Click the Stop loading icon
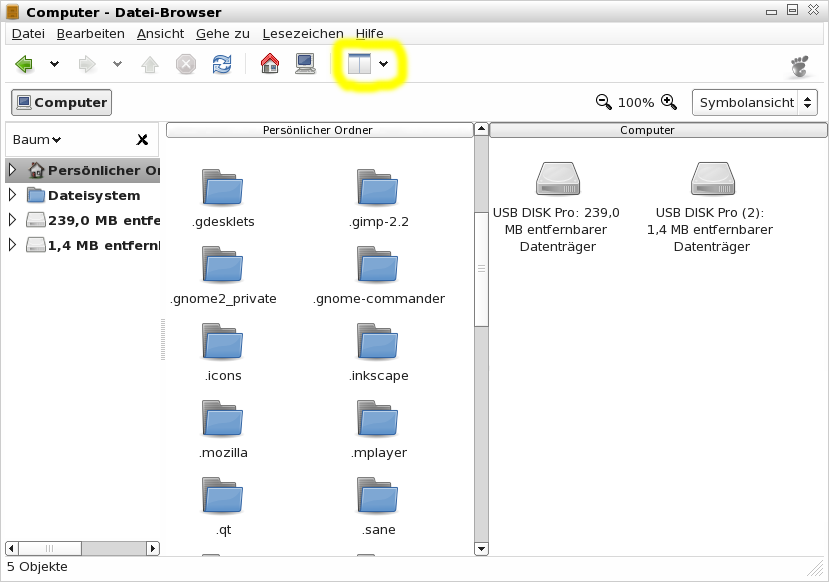This screenshot has width=829, height=582. tap(186, 64)
